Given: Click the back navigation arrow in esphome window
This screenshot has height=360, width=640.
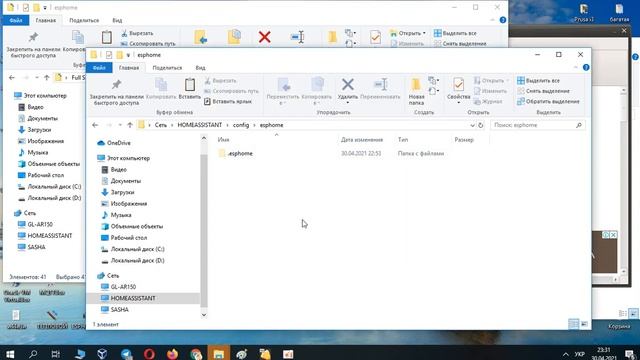Looking at the screenshot, I should click(95, 125).
